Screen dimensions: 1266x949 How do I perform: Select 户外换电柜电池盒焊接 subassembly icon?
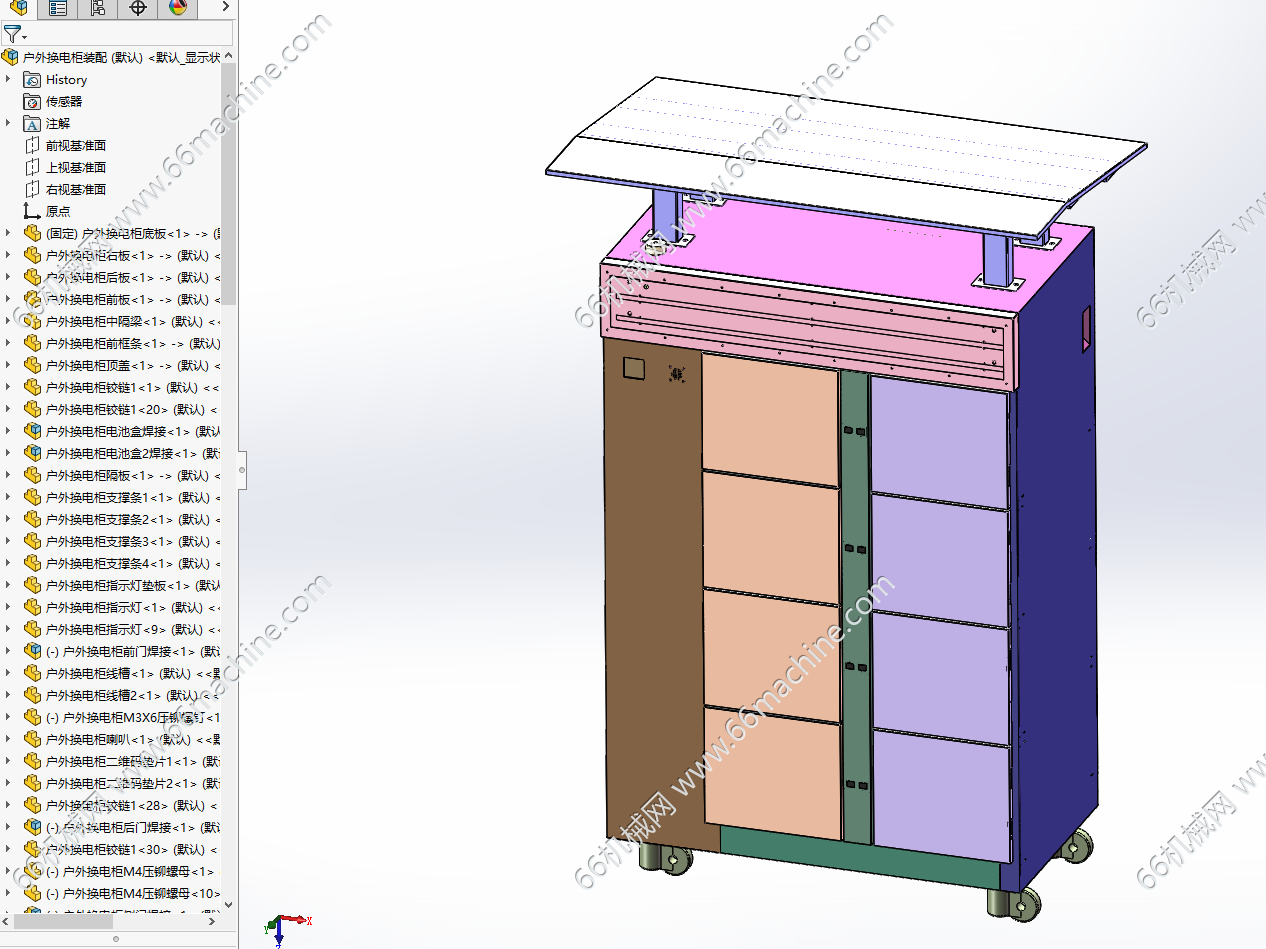pos(32,431)
